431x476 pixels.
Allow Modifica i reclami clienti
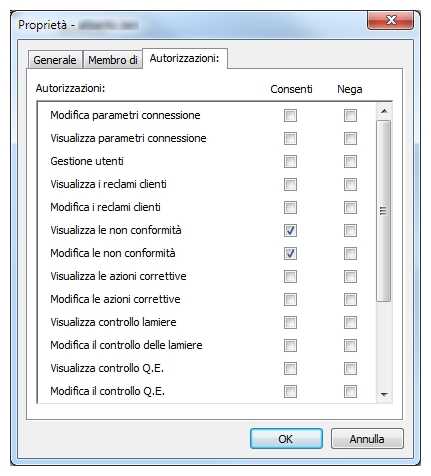click(x=290, y=207)
